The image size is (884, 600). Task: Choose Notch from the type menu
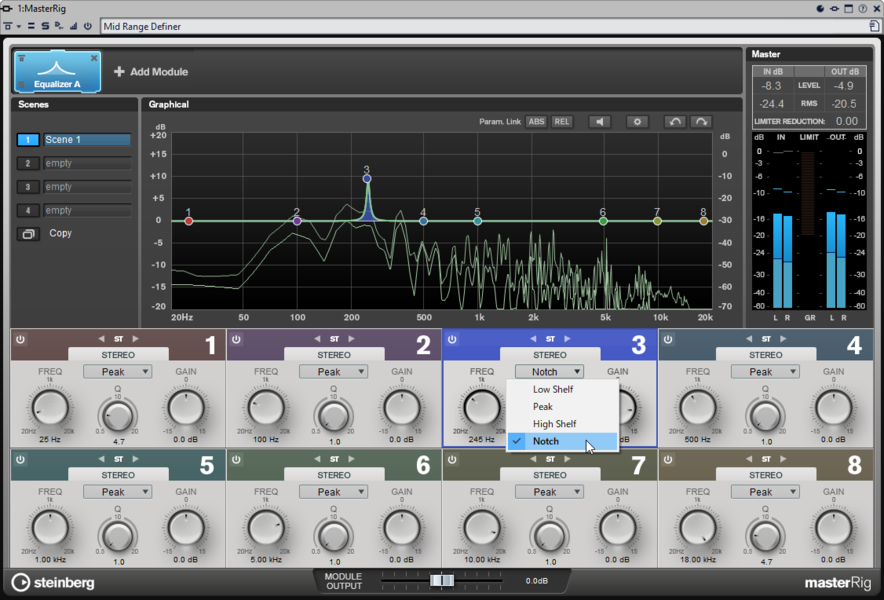coord(562,442)
